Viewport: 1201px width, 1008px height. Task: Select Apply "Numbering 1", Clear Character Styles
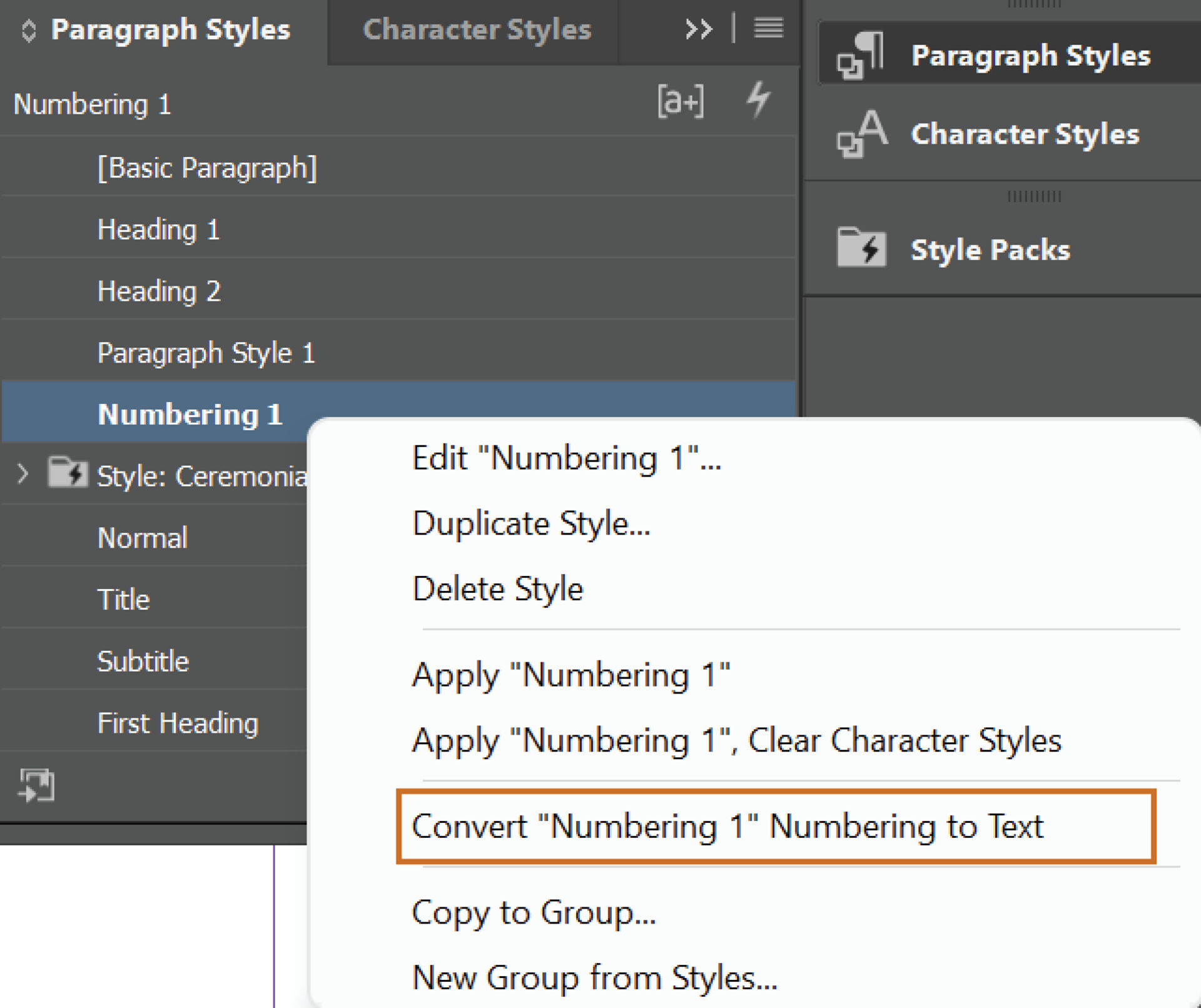click(736, 740)
